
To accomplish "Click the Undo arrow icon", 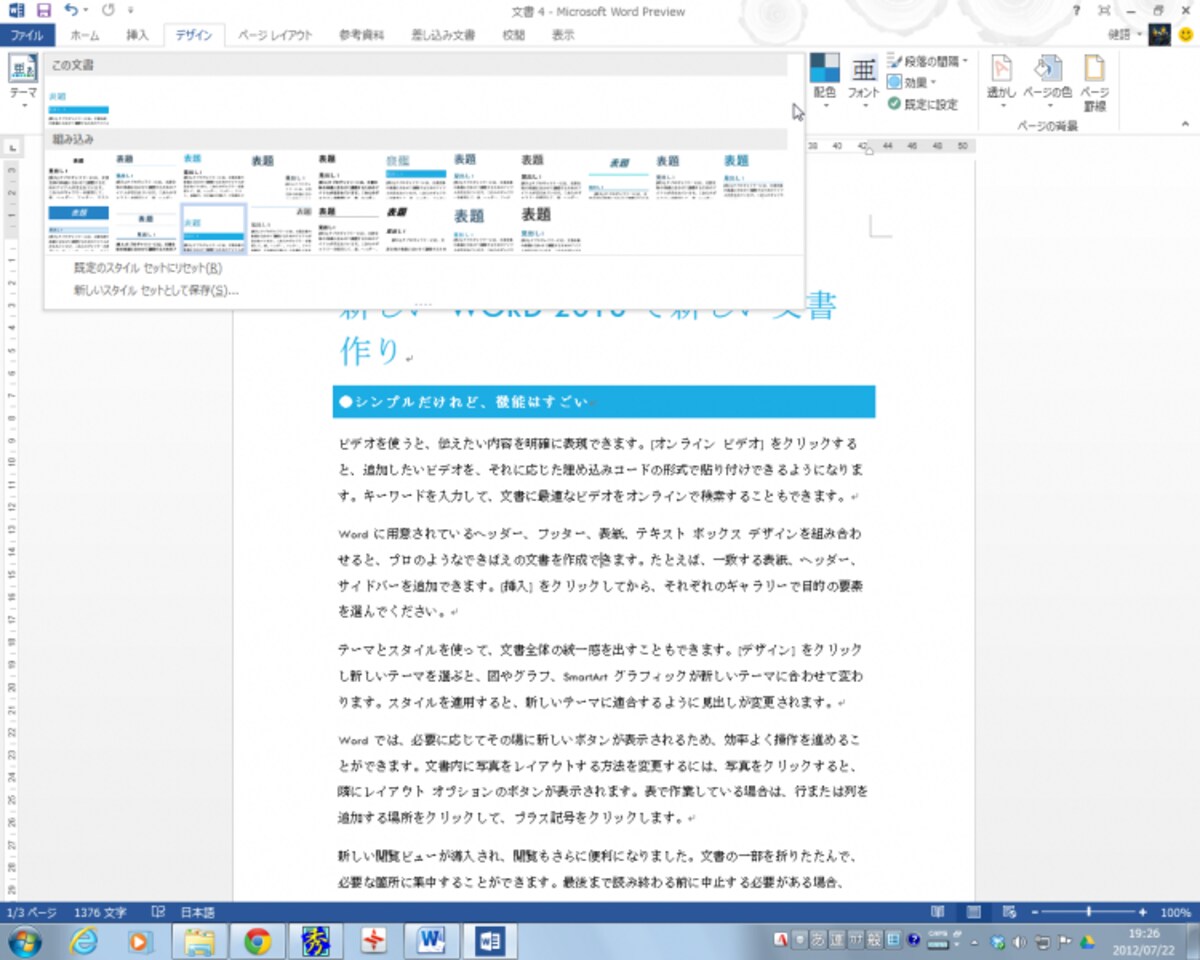I will tap(72, 11).
